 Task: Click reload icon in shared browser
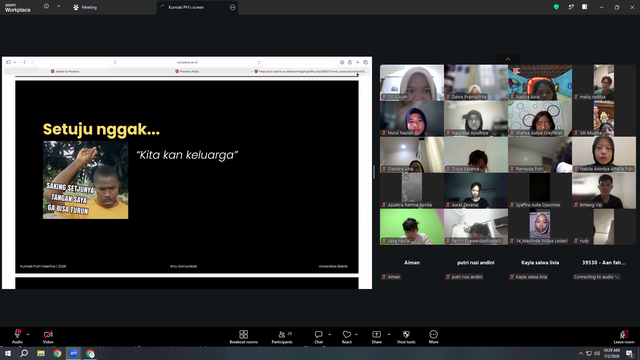259,62
